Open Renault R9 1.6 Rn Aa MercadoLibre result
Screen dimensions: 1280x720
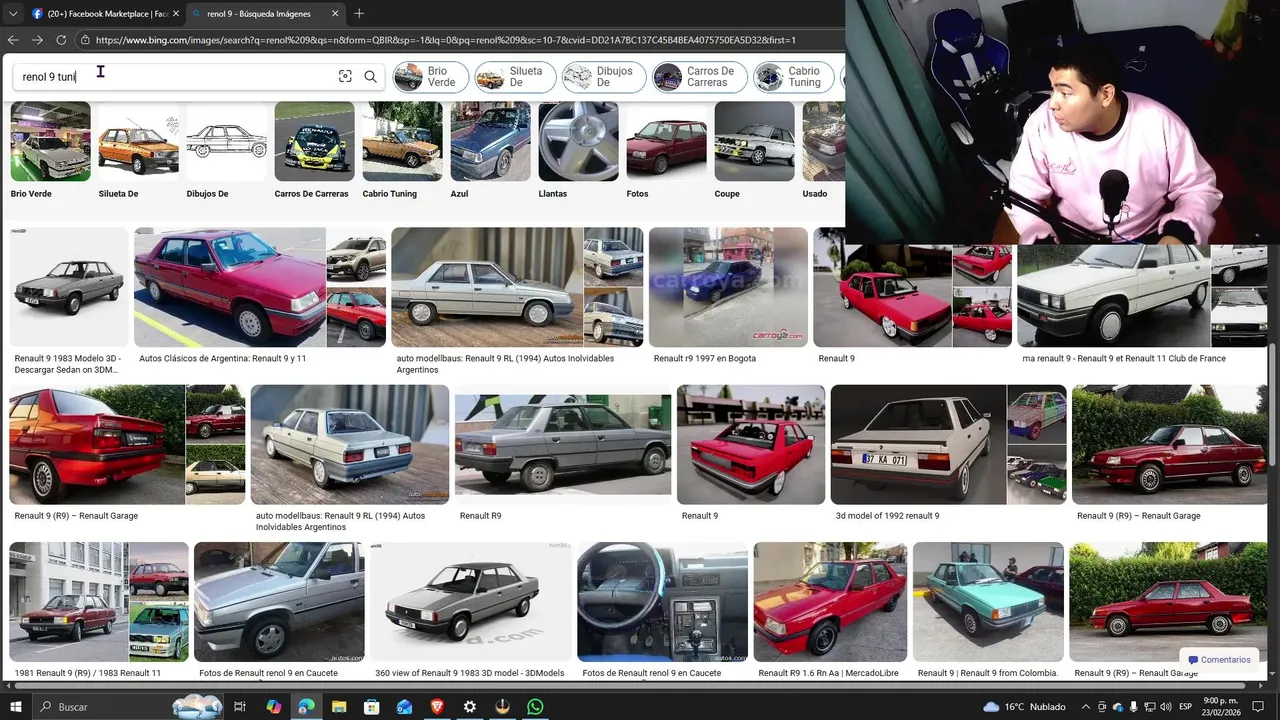coord(830,602)
